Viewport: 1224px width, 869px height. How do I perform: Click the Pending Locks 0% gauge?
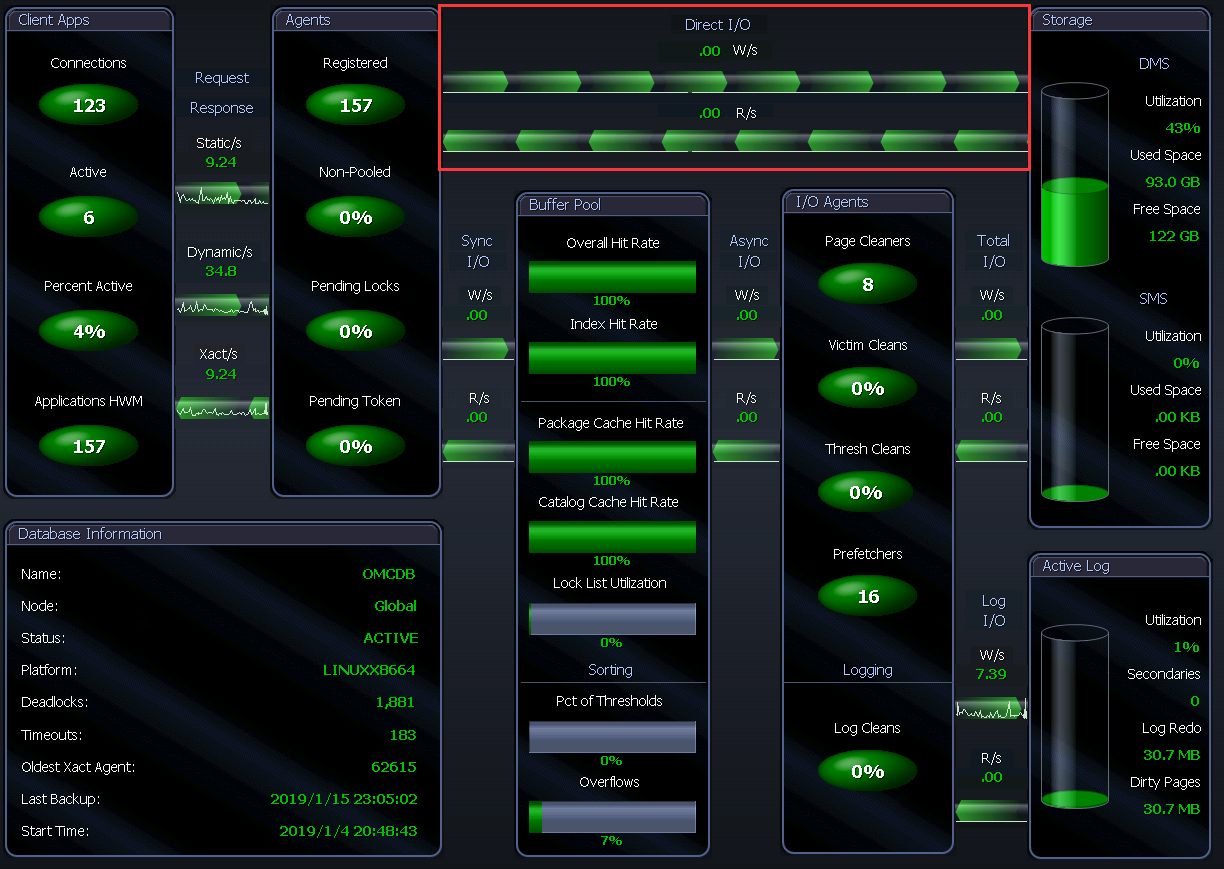(x=356, y=331)
